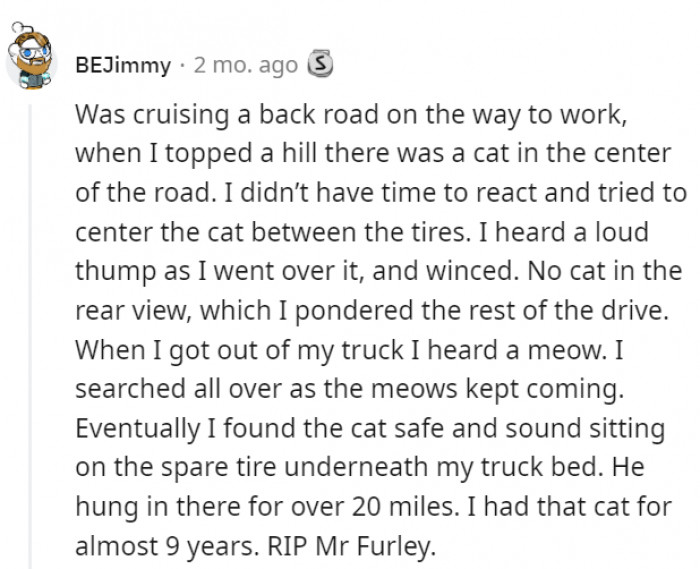Click the line starting "when I topped a hill"
700x569 pixels.
(x=373, y=154)
